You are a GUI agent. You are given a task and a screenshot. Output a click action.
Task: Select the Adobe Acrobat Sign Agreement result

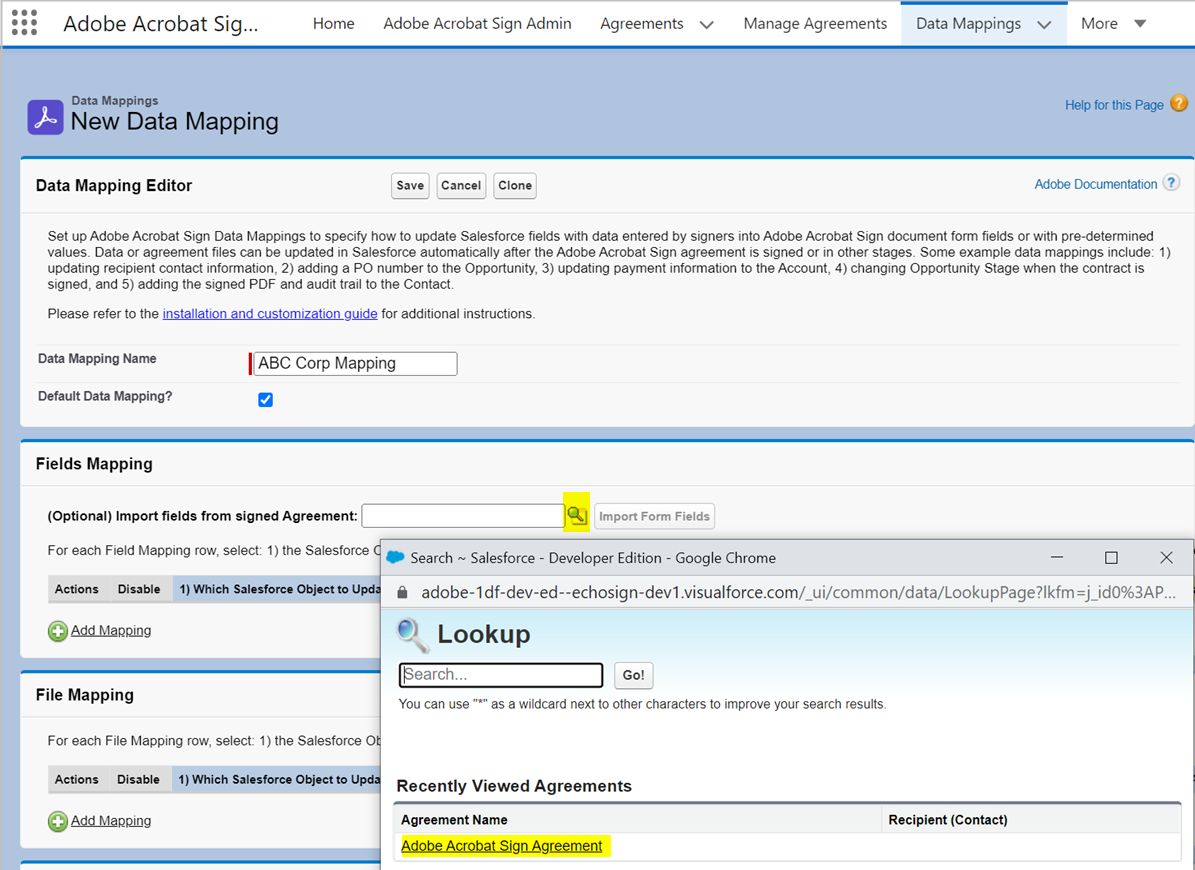coord(501,846)
